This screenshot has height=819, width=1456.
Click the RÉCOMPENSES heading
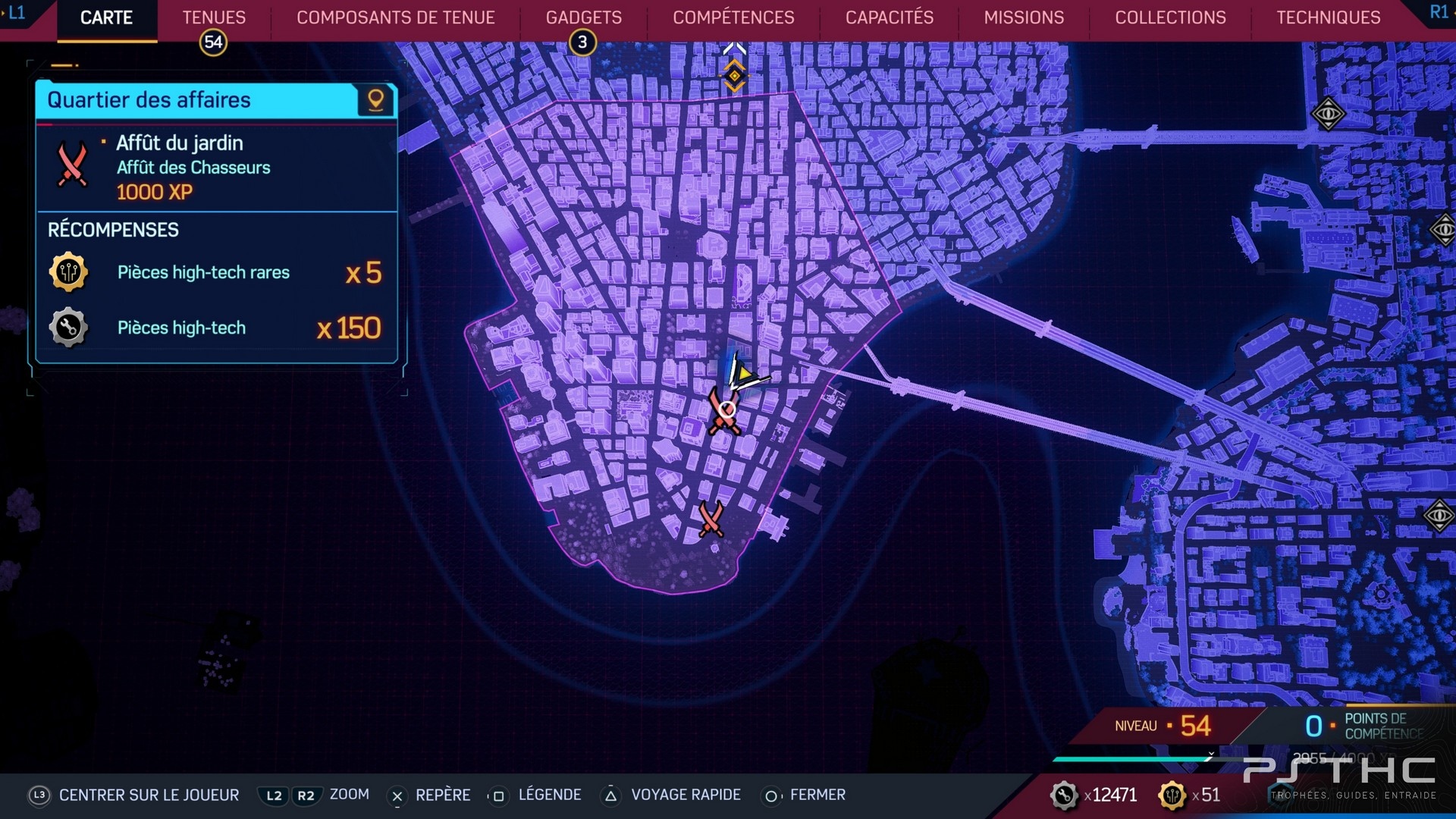pos(113,230)
